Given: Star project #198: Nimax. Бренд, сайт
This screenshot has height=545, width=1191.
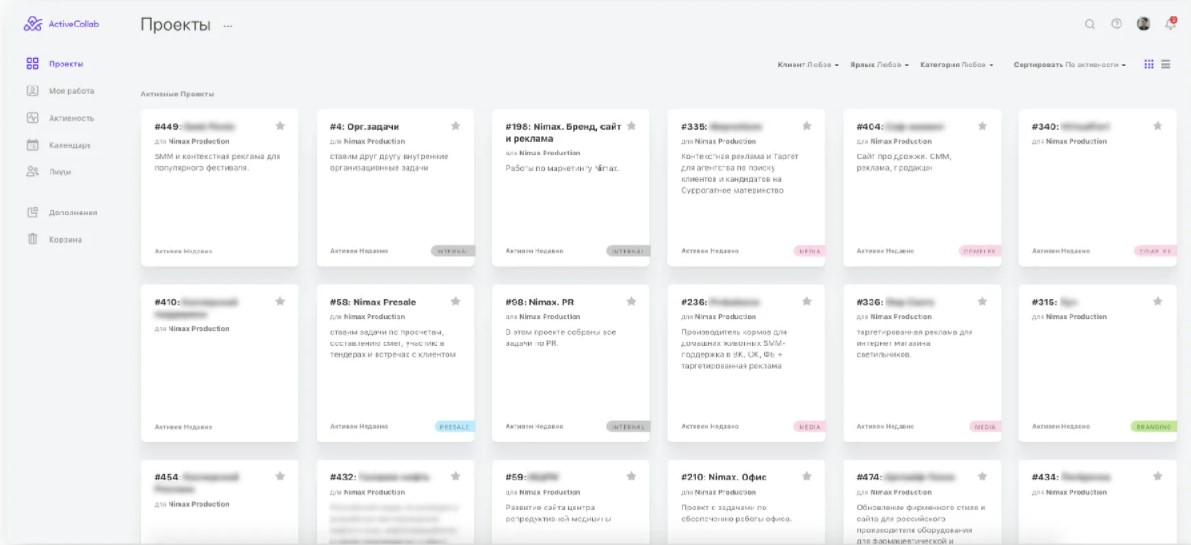Looking at the screenshot, I should [x=630, y=126].
